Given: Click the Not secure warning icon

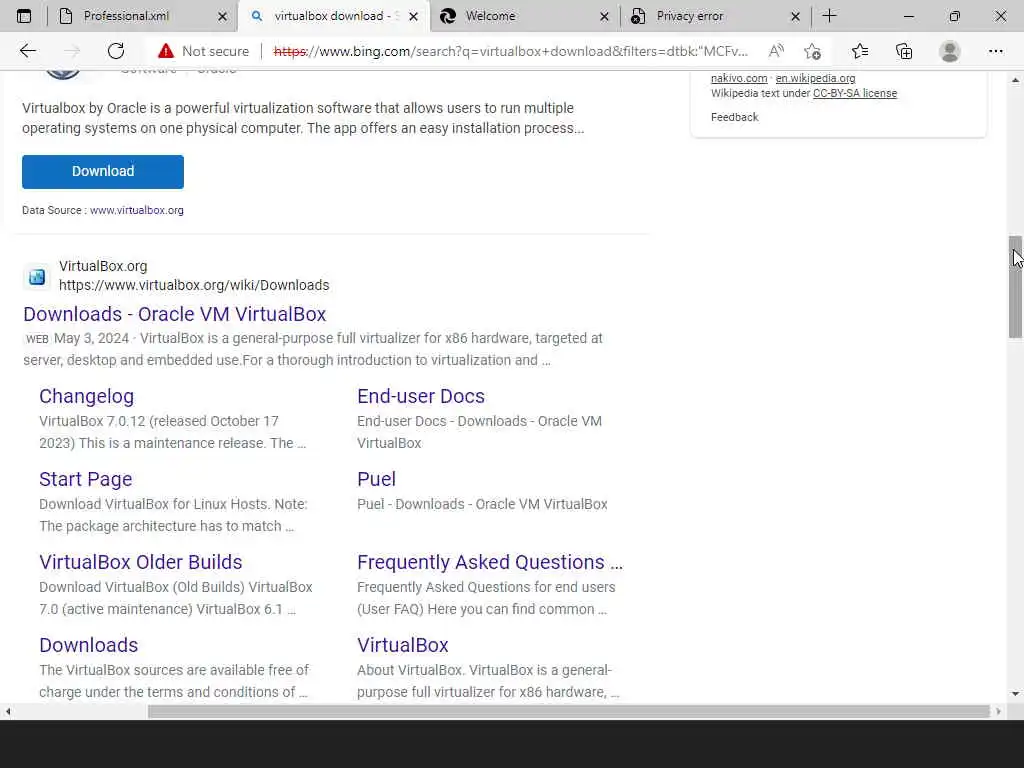Looking at the screenshot, I should 166,51.
